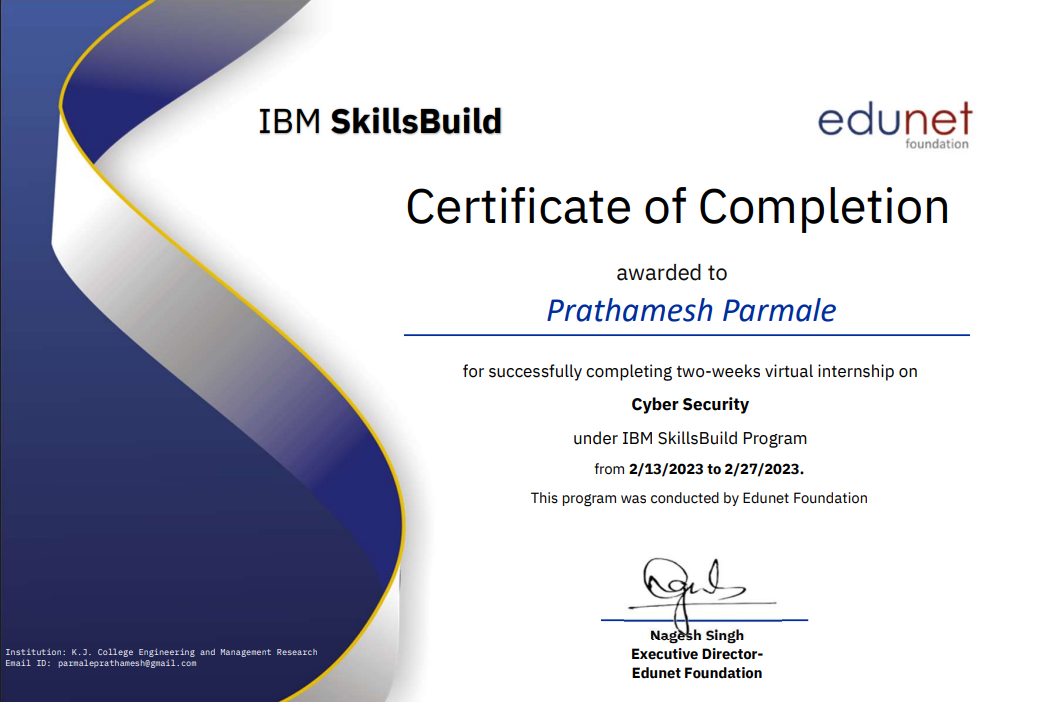Select the Certificate of Completion heading
The width and height of the screenshot is (1053, 702).
tap(677, 207)
